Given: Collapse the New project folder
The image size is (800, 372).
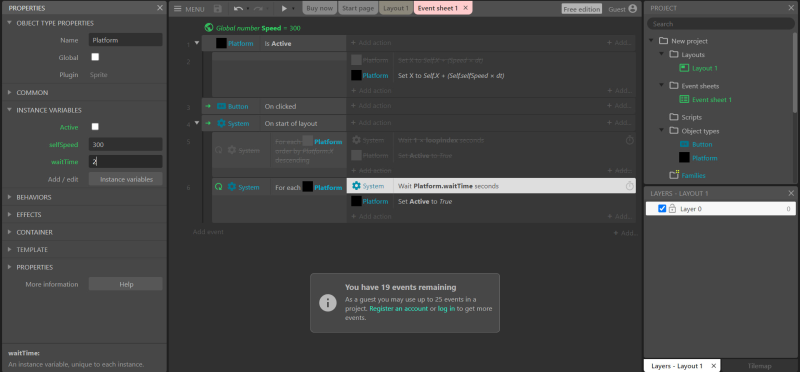Looking at the screenshot, I should click(652, 41).
